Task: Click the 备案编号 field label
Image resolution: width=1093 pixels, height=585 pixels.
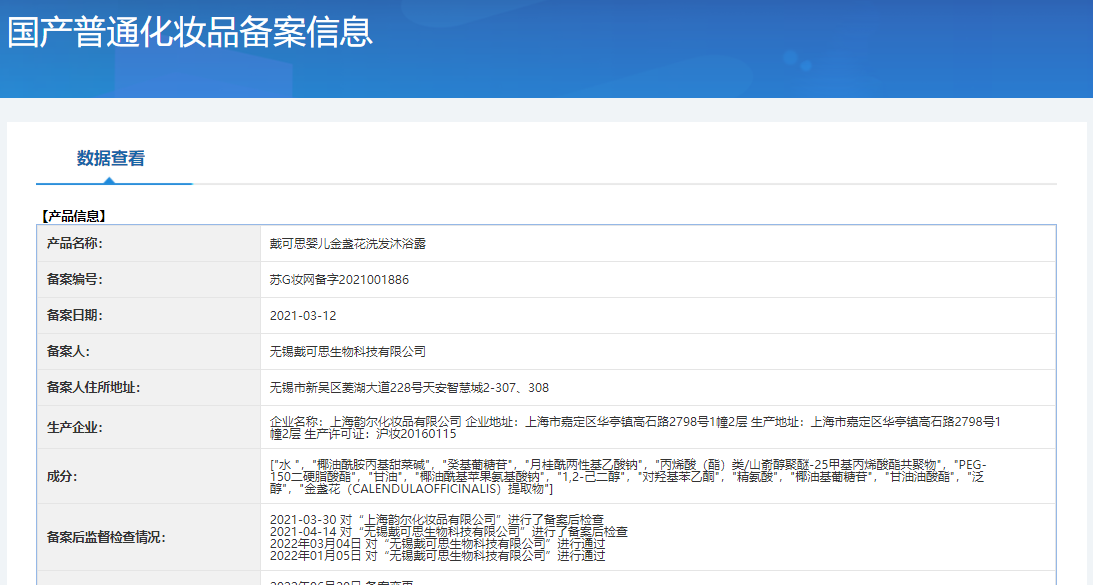Action: 75,280
